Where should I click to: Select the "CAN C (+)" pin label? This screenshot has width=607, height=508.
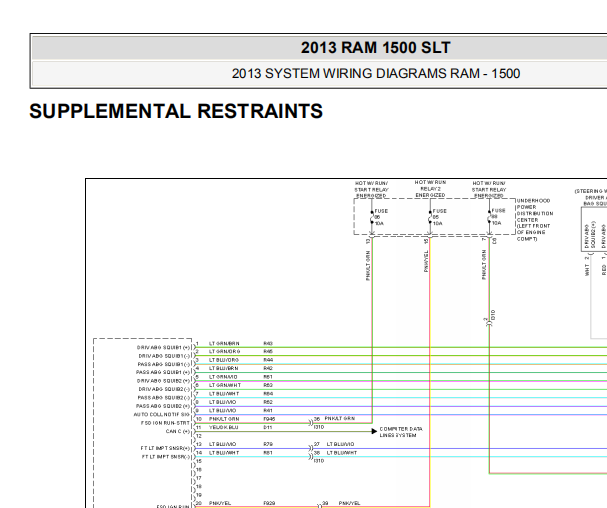click(178, 431)
